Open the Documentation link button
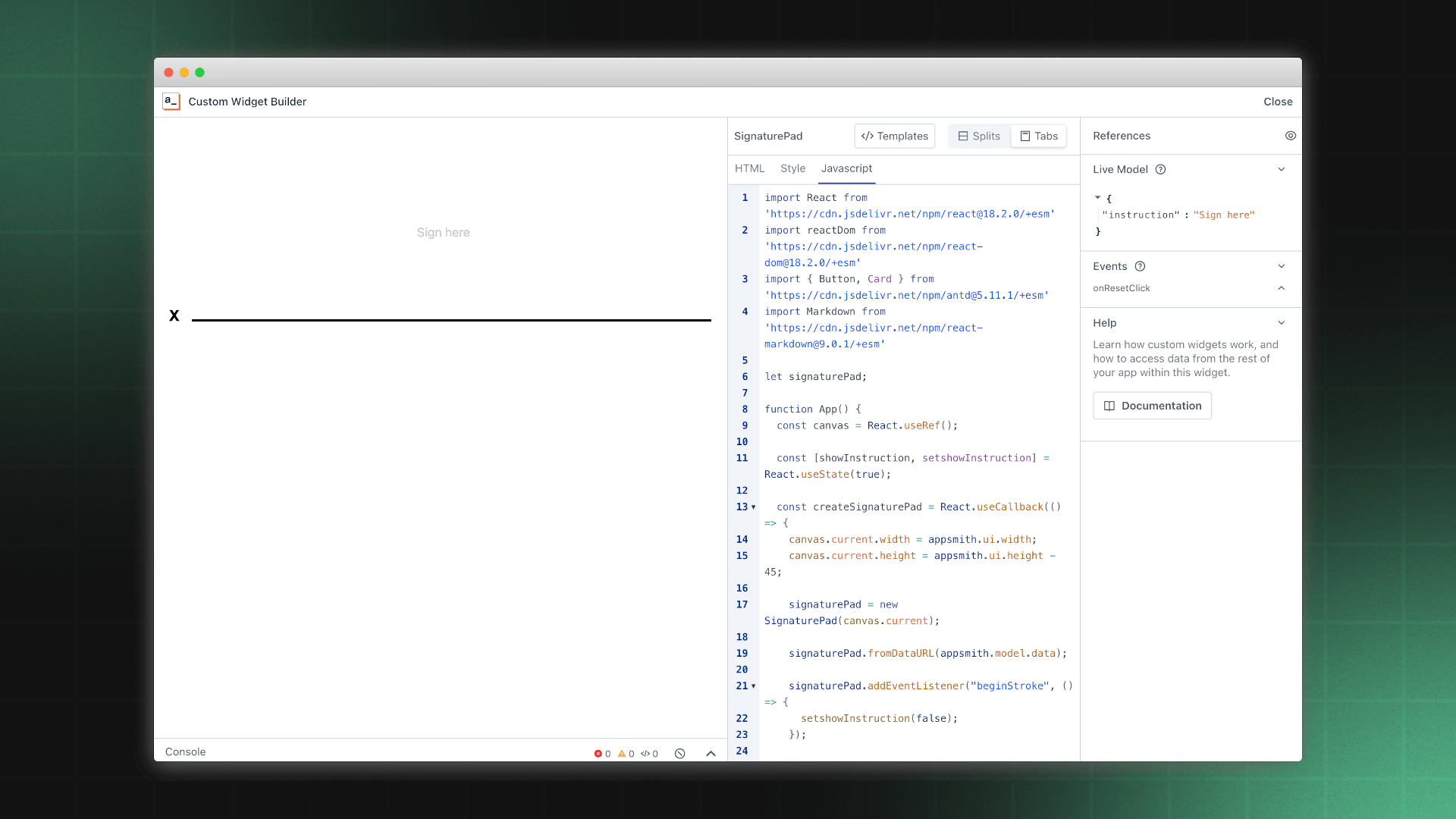 tap(1152, 406)
